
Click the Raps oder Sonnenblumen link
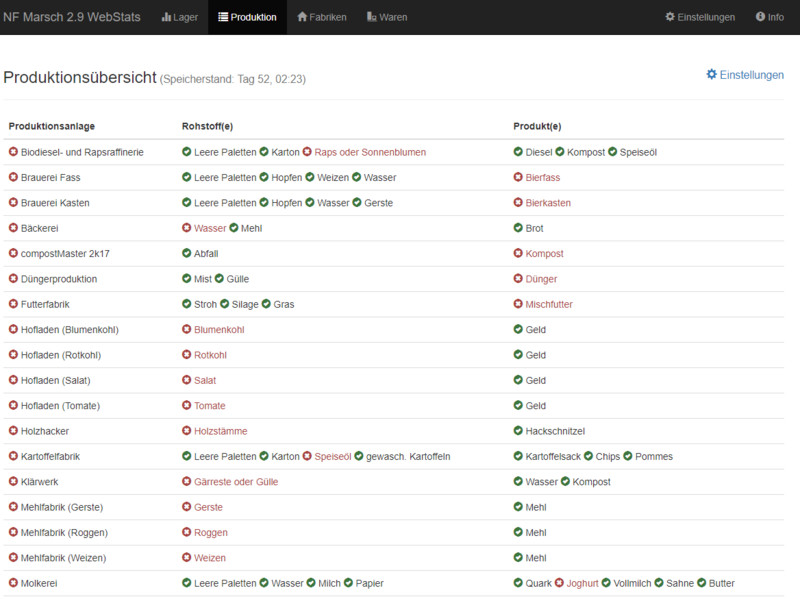click(370, 152)
